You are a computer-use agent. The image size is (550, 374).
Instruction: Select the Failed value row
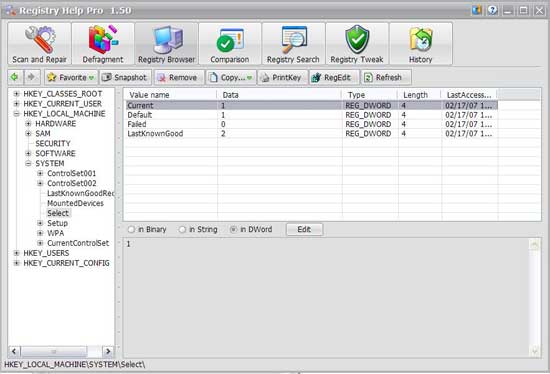[x=311, y=124]
